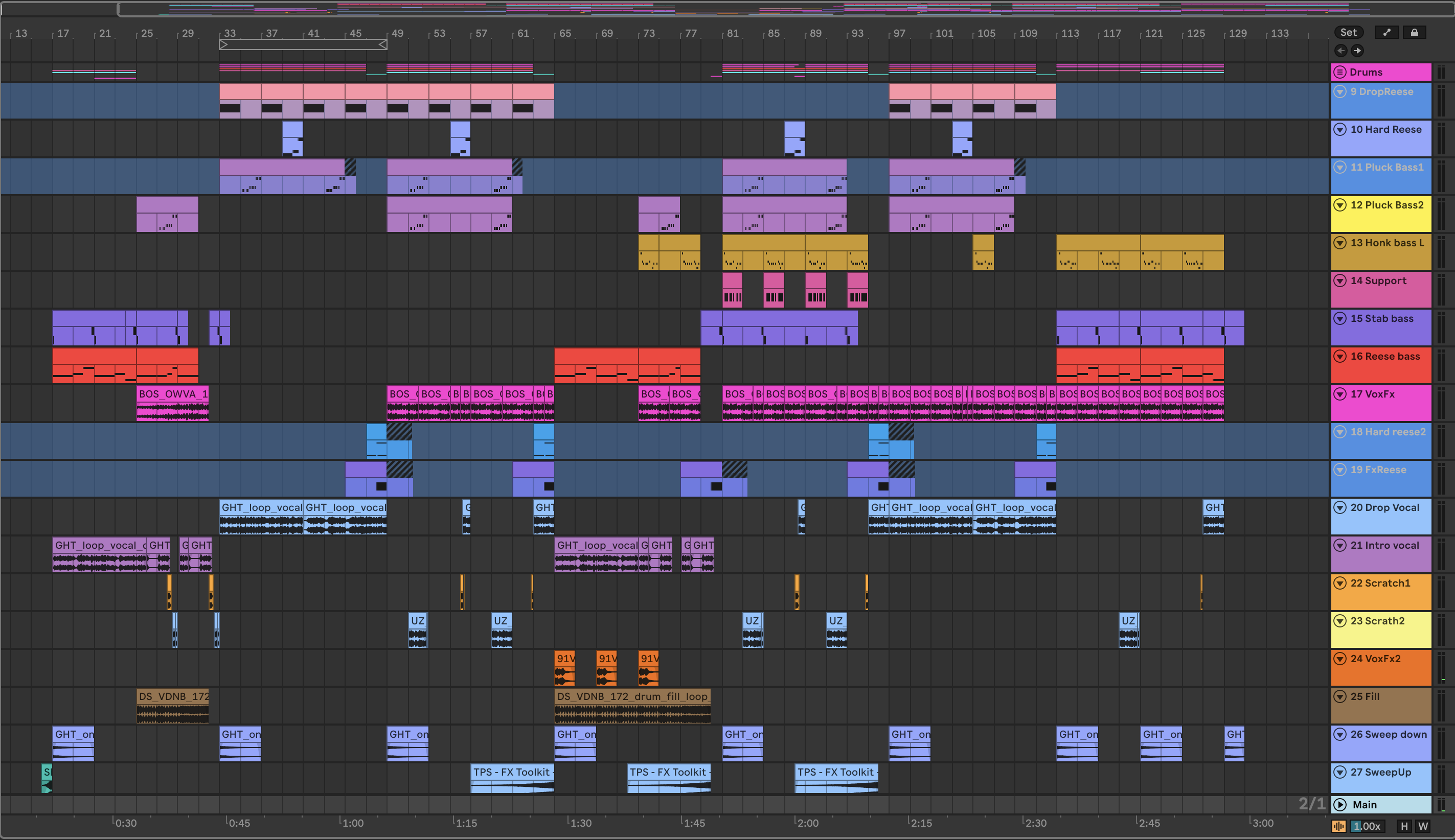Jump to next locator arrow
1455x840 pixels.
[x=1357, y=51]
